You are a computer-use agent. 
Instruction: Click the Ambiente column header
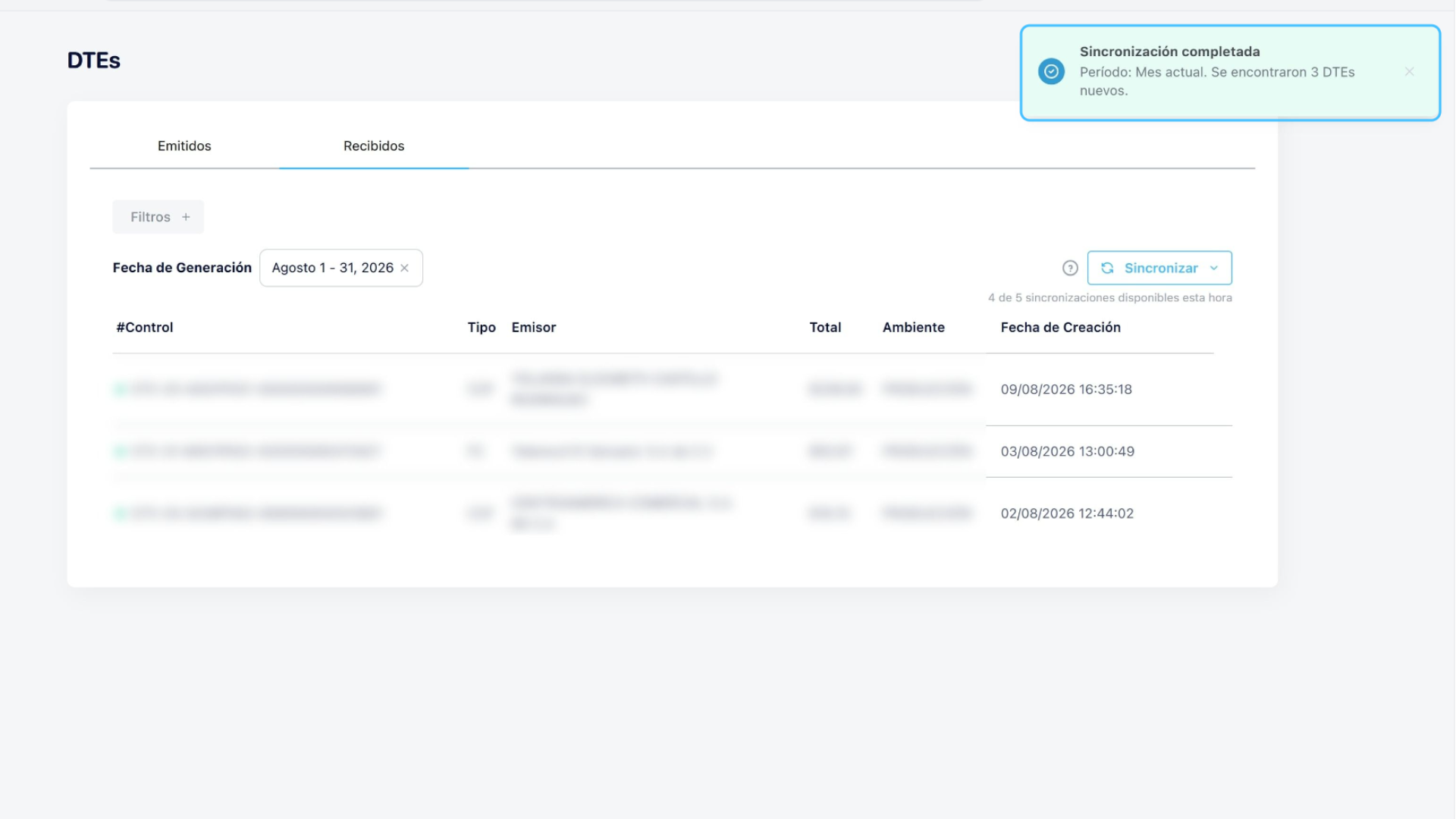pyautogui.click(x=914, y=327)
